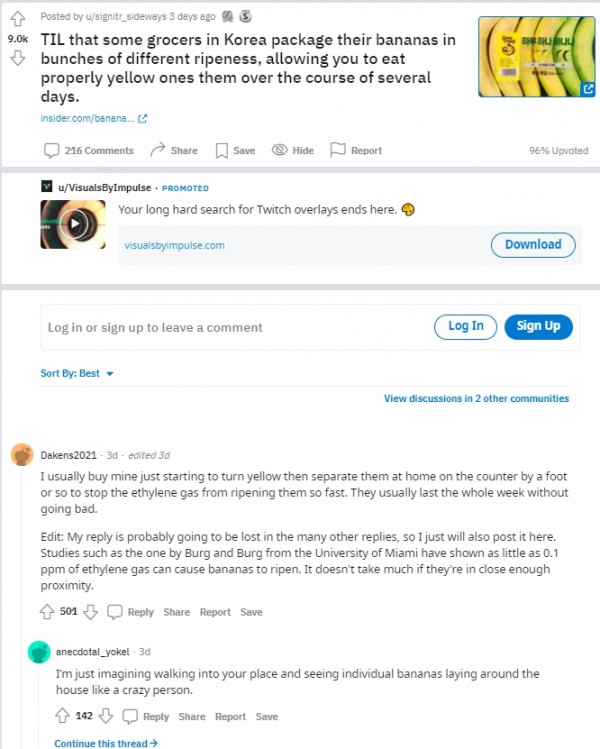Image resolution: width=600 pixels, height=749 pixels.
Task: Play the VisualsByImpulse ad video
Action: pyautogui.click(x=75, y=224)
